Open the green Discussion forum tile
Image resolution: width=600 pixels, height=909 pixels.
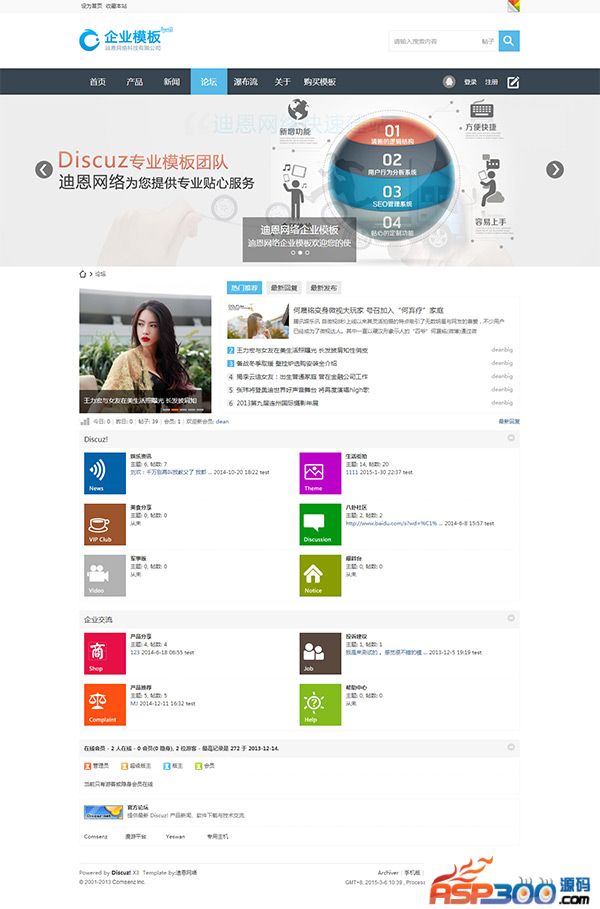tap(320, 525)
